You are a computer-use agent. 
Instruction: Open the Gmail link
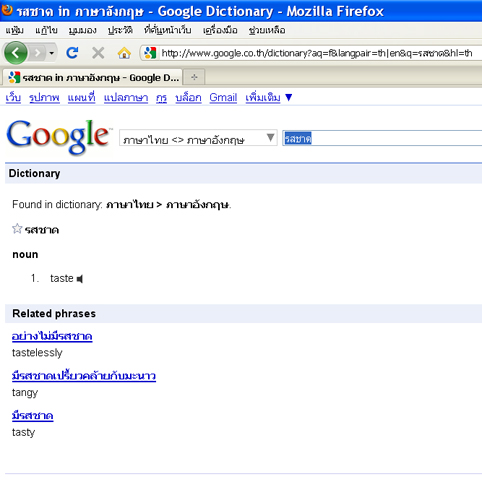click(223, 97)
